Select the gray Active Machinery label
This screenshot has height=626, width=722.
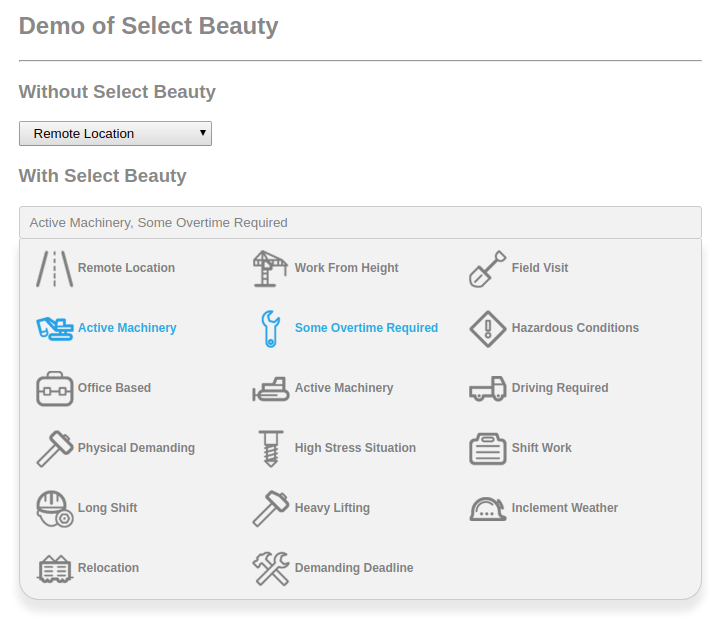click(x=344, y=388)
